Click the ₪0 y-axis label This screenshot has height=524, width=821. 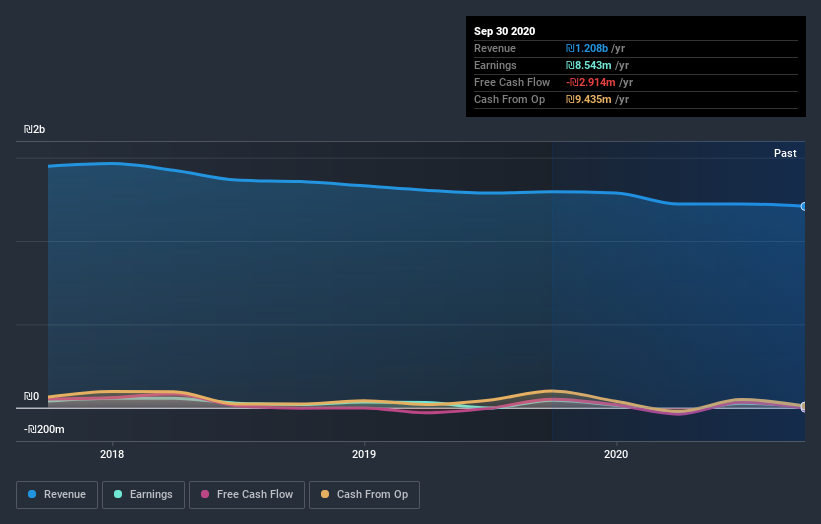click(31, 396)
